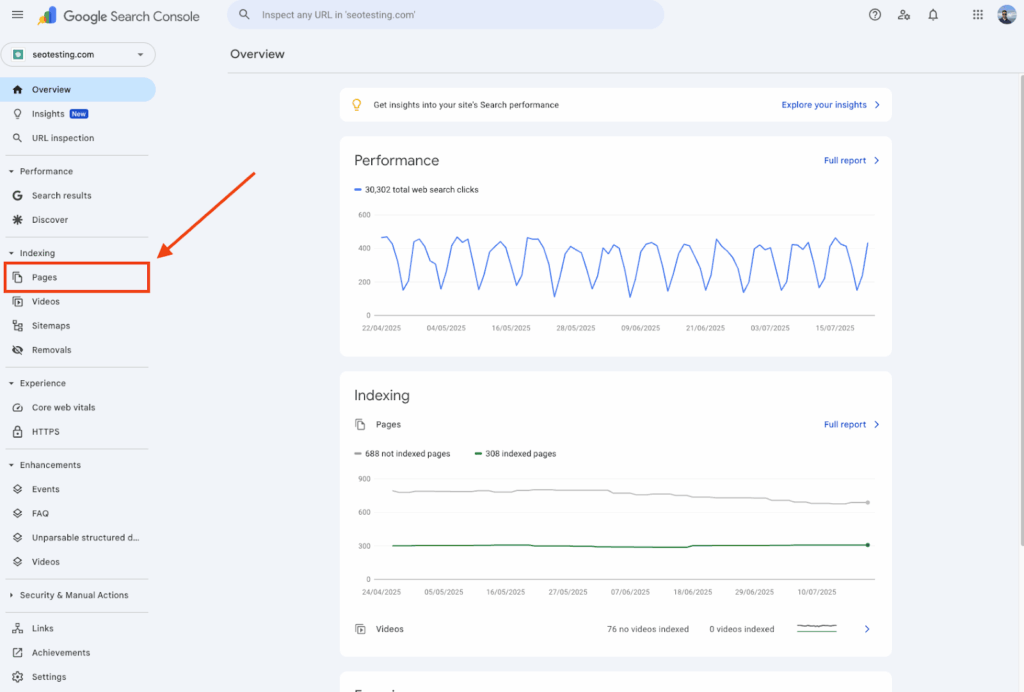Click the Achievements external link icon

[x=18, y=652]
